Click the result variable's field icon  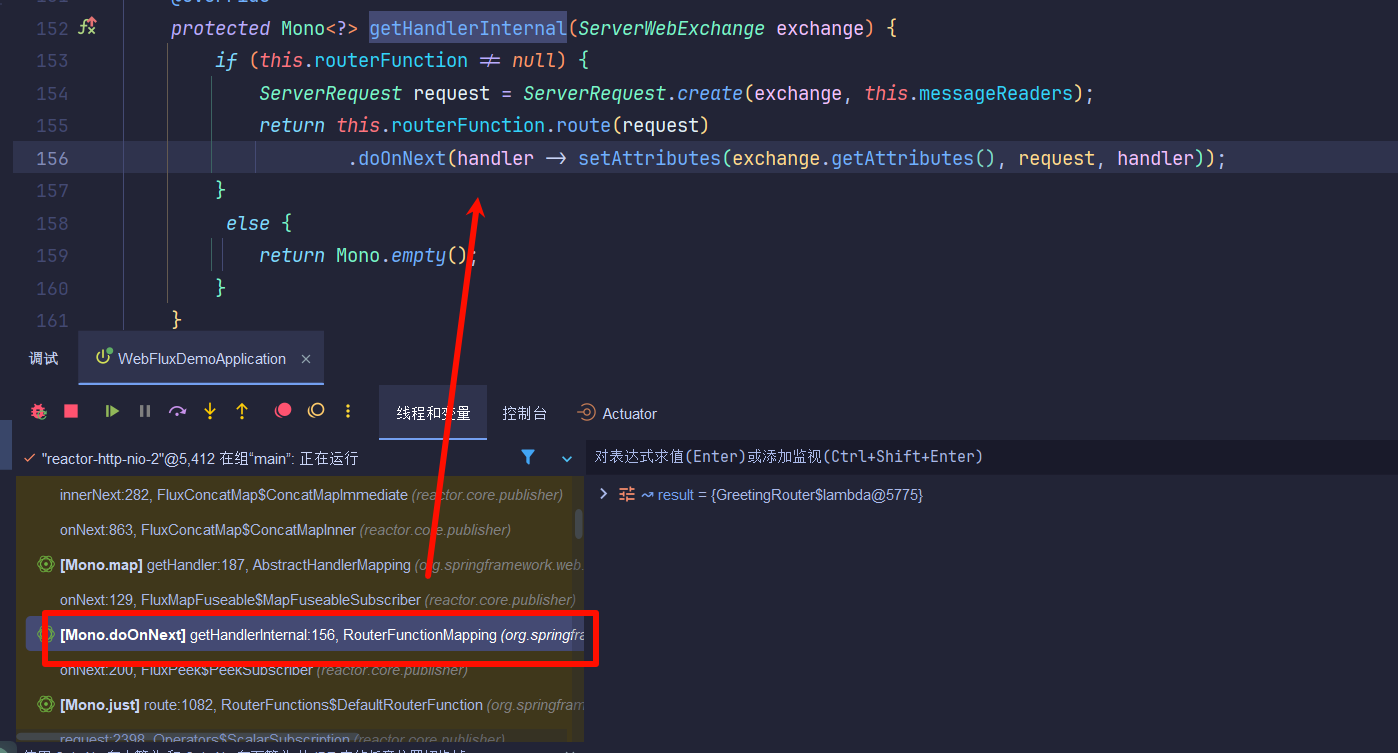pos(627,494)
